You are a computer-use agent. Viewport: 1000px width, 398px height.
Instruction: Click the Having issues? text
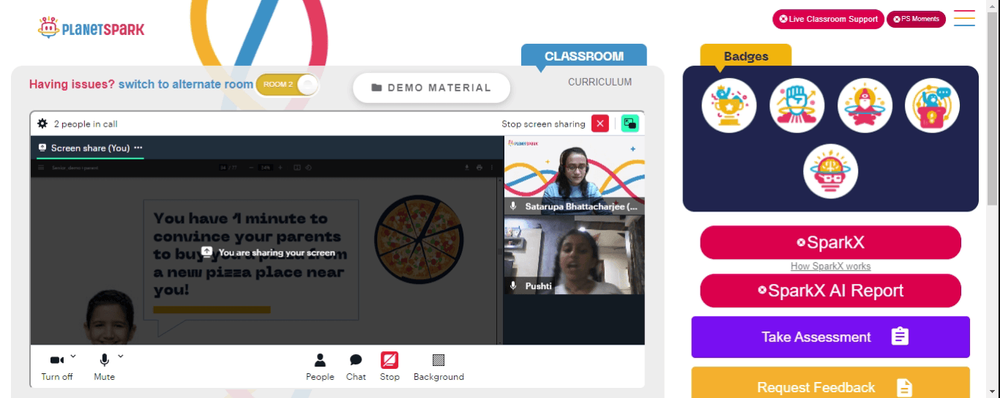tap(72, 84)
